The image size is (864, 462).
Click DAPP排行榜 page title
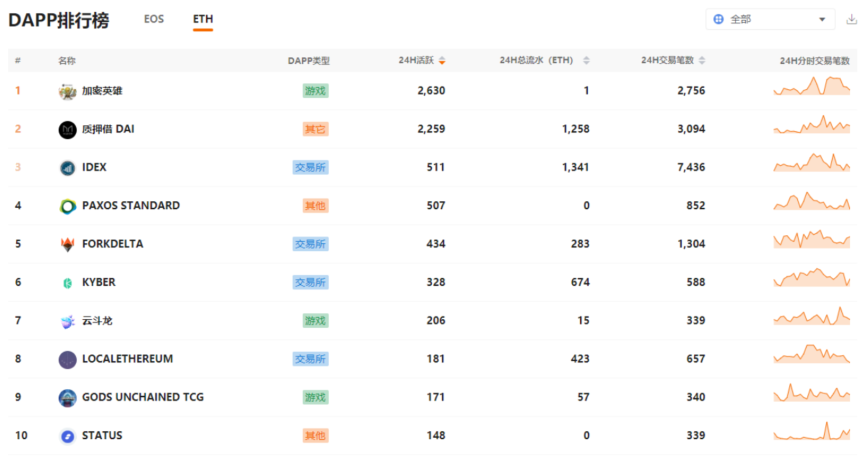click(x=58, y=20)
